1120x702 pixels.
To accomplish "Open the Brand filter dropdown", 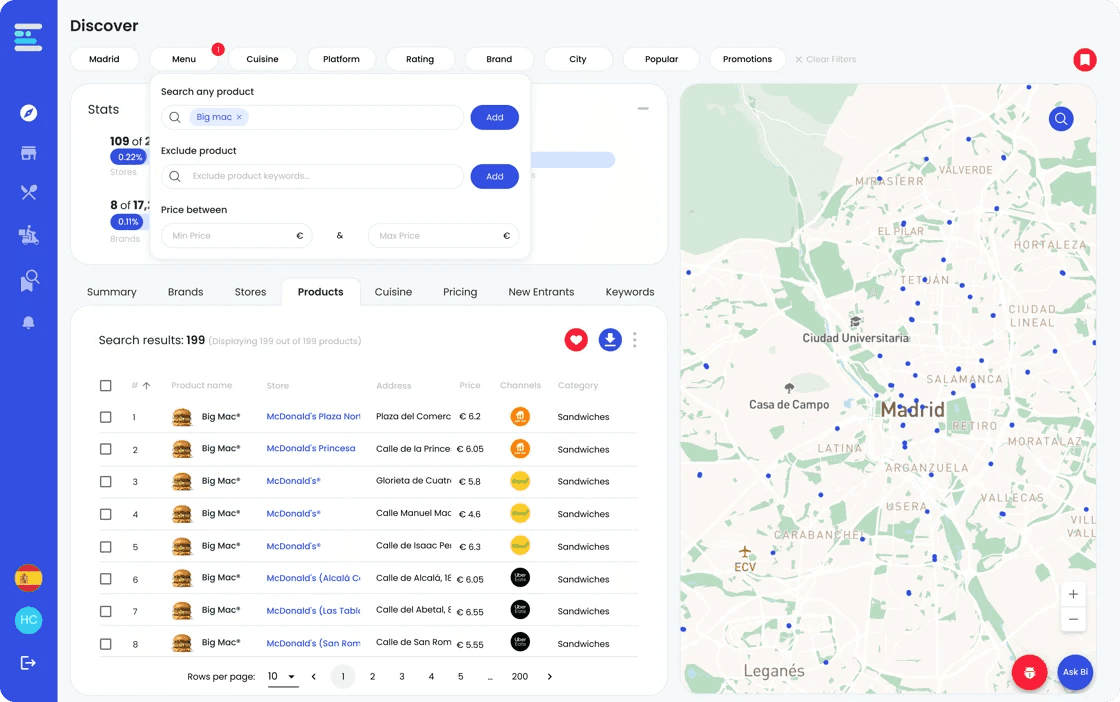I will (x=499, y=59).
